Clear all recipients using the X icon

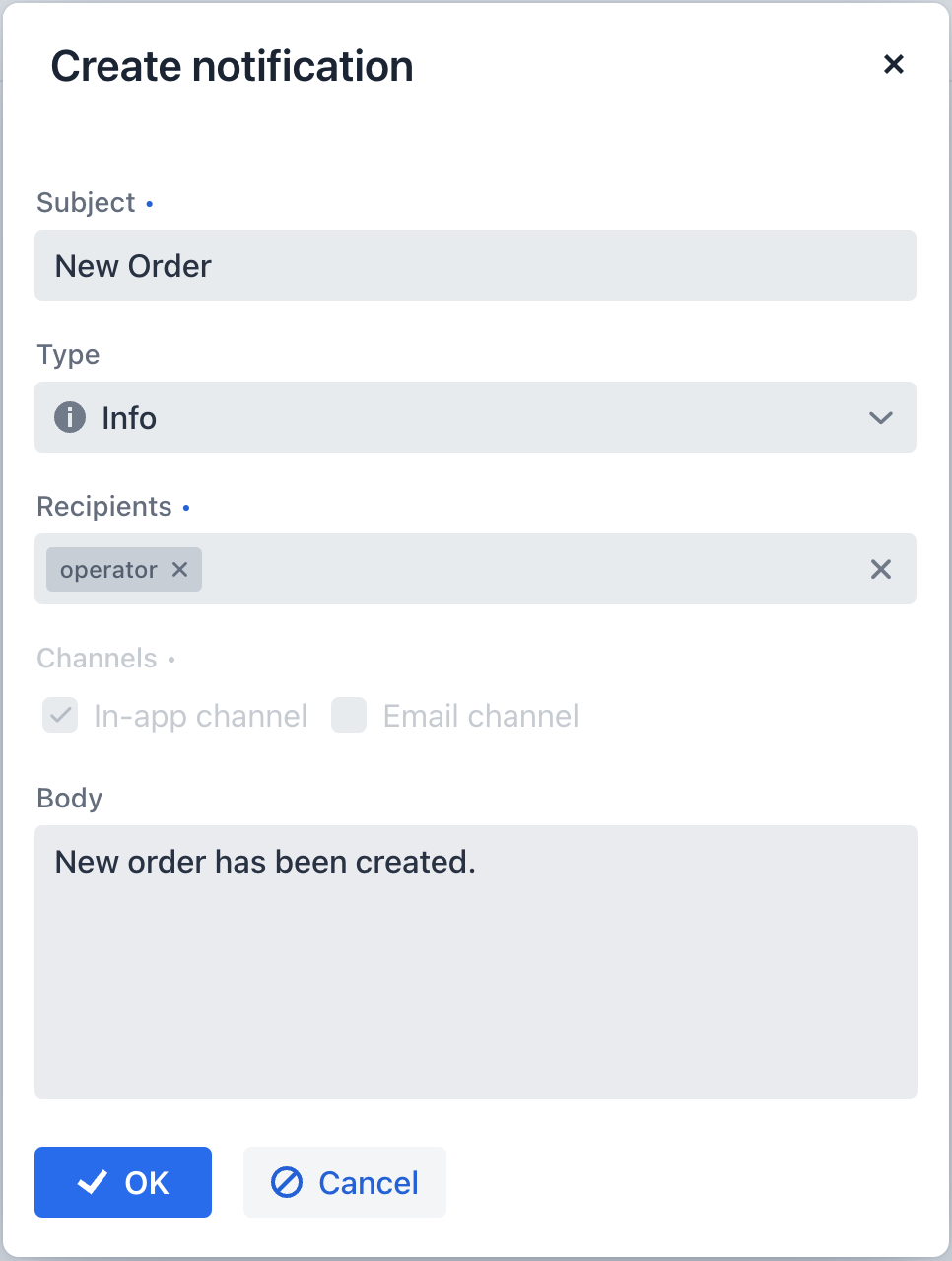point(880,569)
